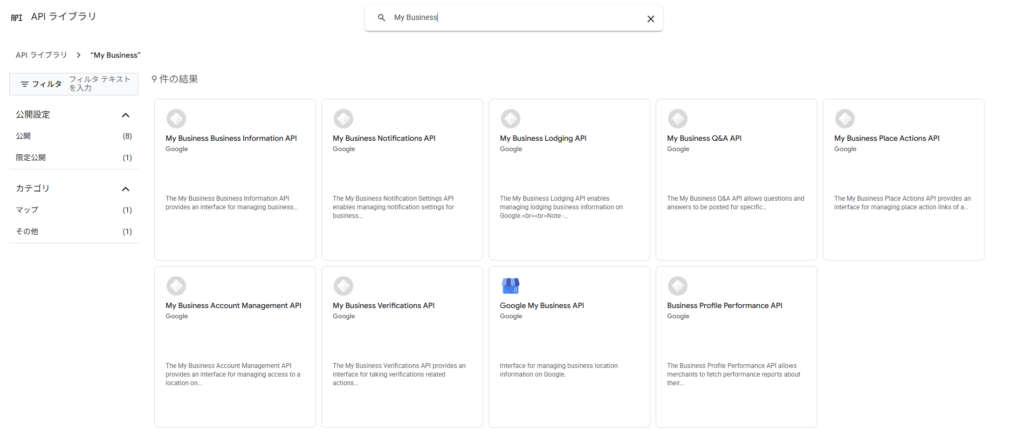Click the My Business Q&A API icon
The width and height of the screenshot is (1024, 437).
coord(677,118)
